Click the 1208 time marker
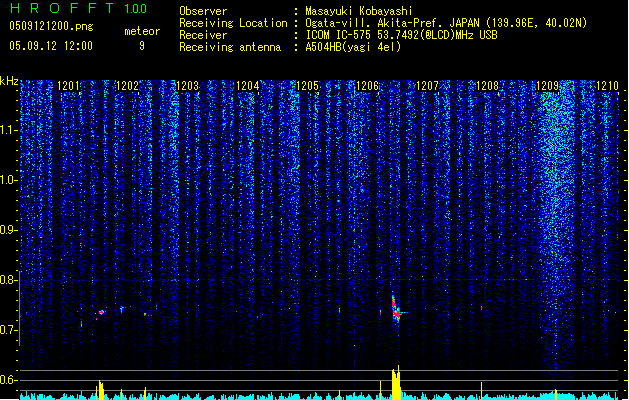This screenshot has height=400, width=629. click(487, 86)
